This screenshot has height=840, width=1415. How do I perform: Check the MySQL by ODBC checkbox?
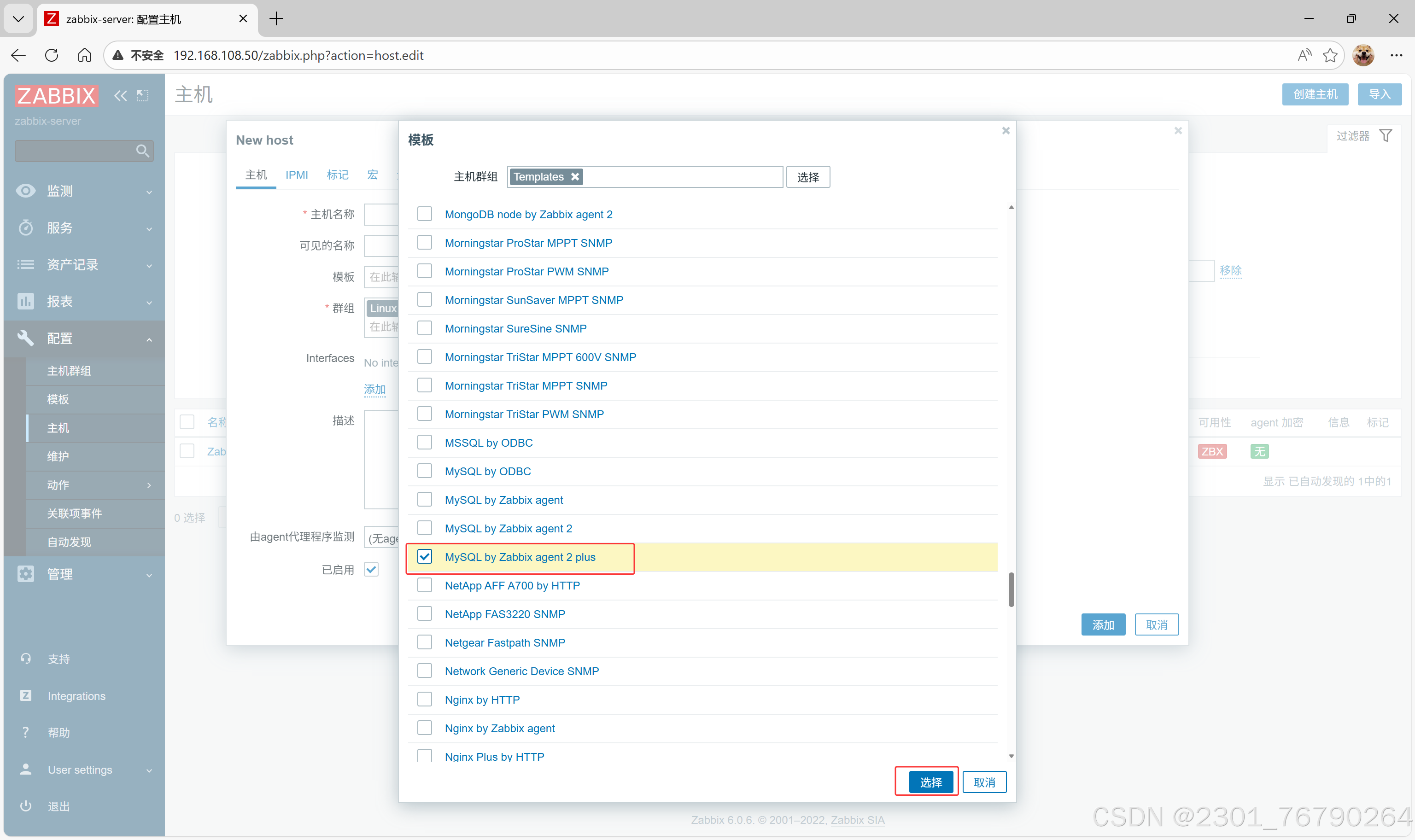click(425, 471)
